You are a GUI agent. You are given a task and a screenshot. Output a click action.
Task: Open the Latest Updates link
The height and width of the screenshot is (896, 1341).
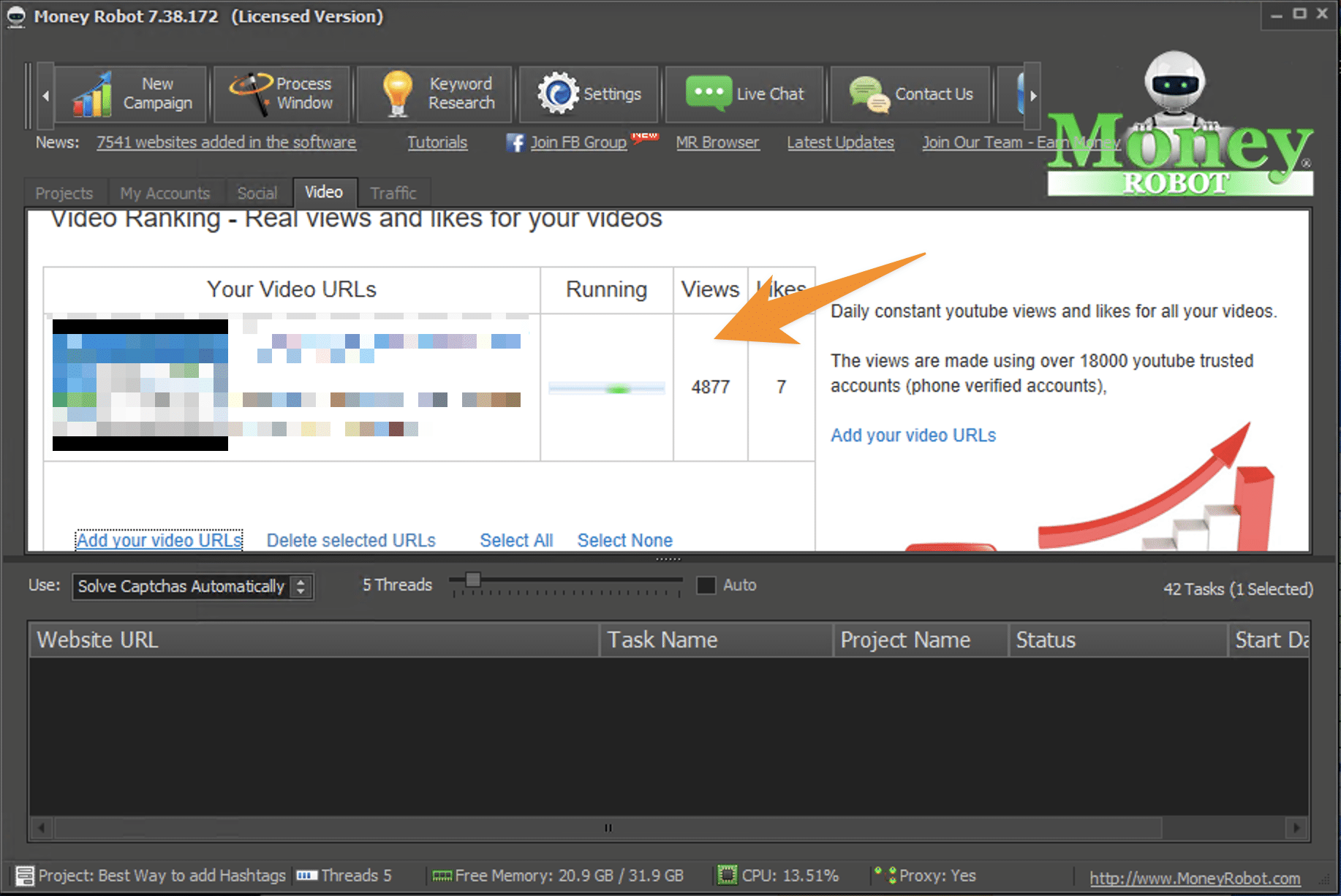pyautogui.click(x=840, y=143)
